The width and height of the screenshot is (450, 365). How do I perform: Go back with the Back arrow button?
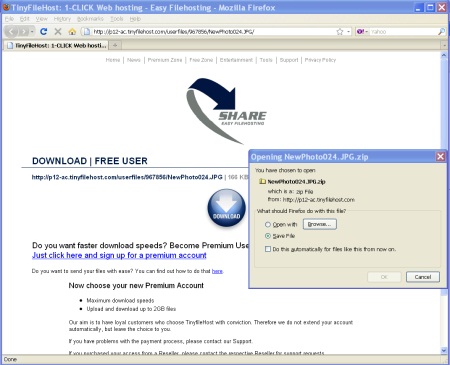coord(12,32)
